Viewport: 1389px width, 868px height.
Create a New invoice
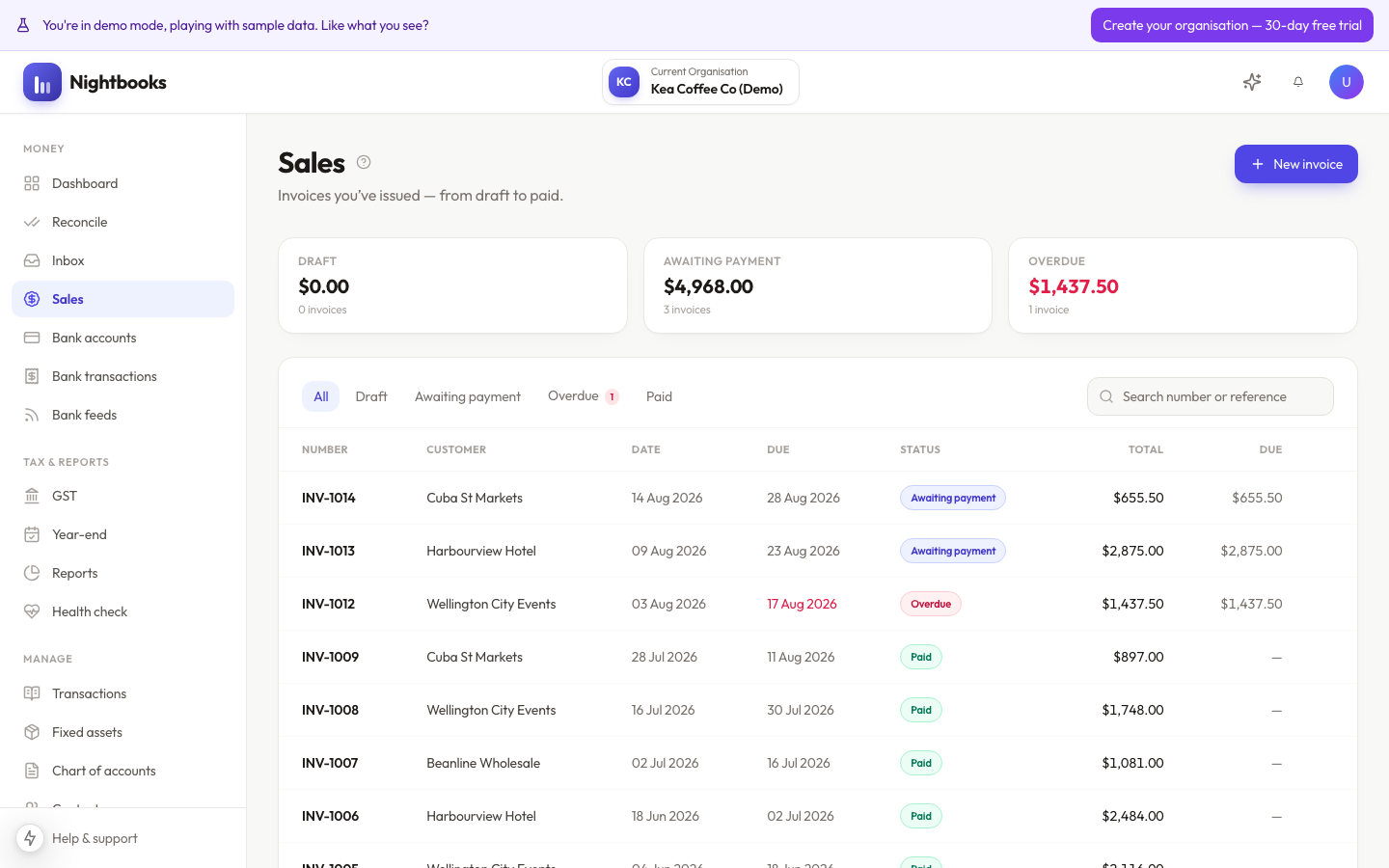coord(1296,164)
